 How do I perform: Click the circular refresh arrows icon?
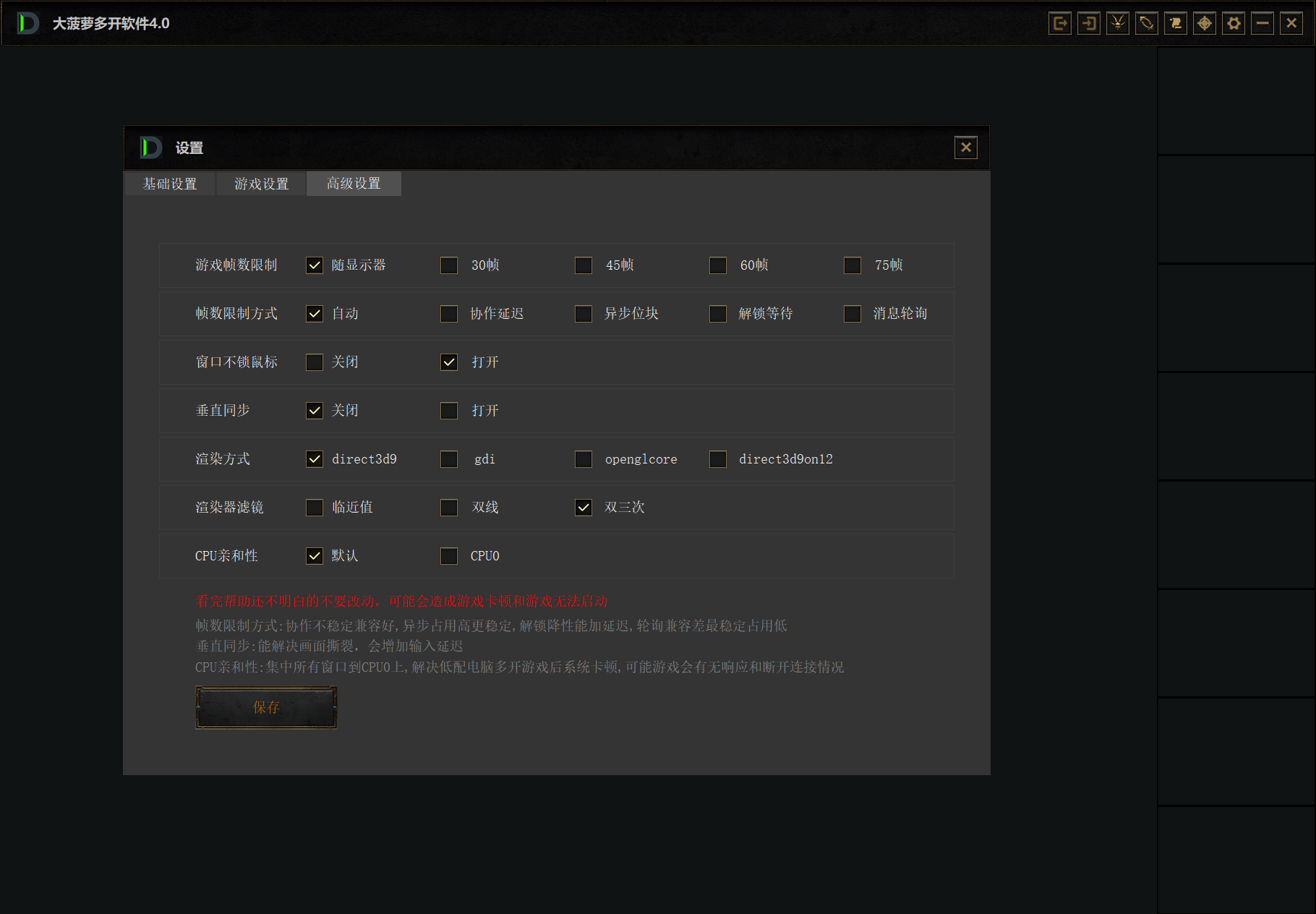coord(1147,23)
